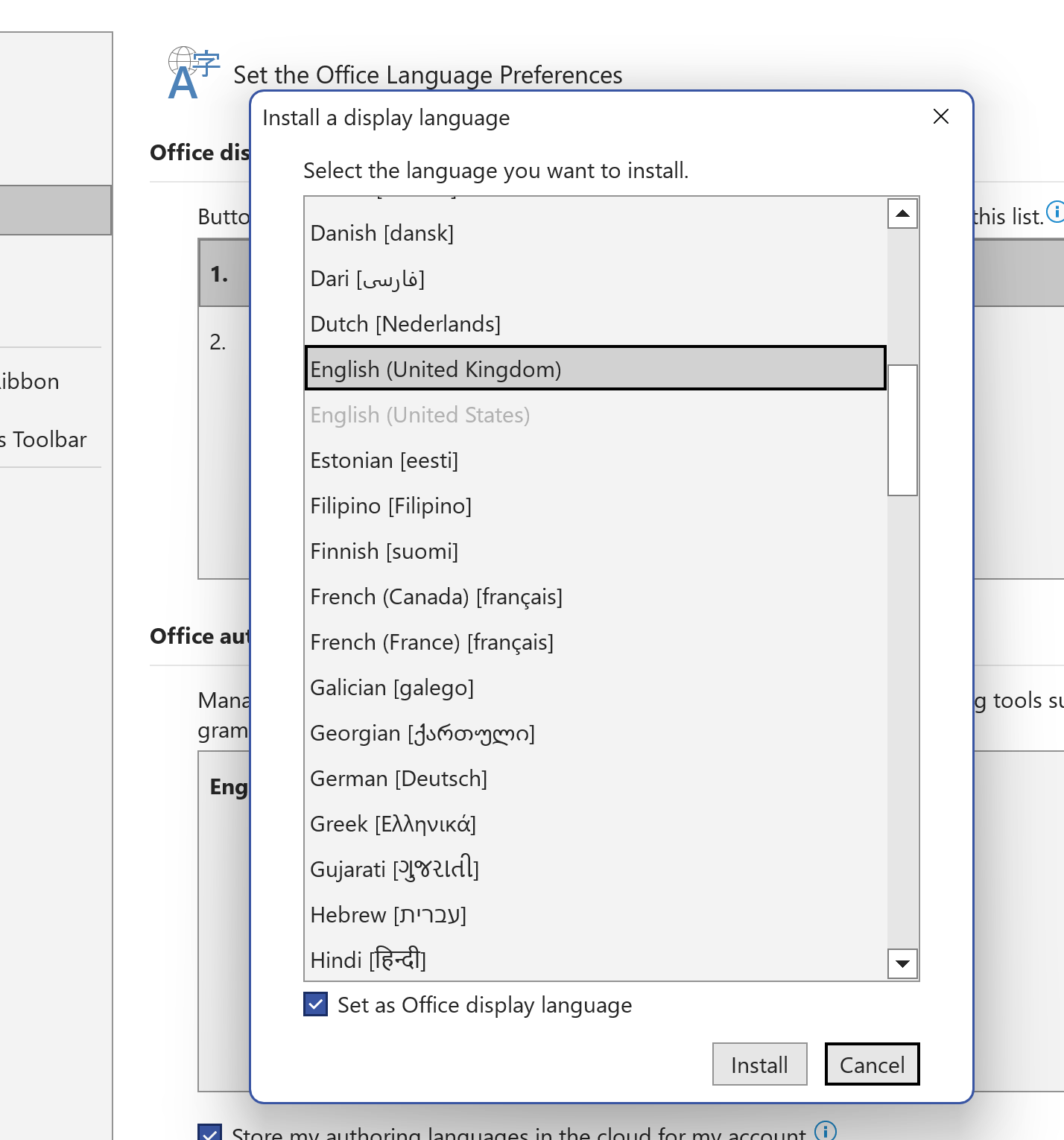Select row 1 in the Office display language list
The width and height of the screenshot is (1064, 1140).
[x=224, y=273]
